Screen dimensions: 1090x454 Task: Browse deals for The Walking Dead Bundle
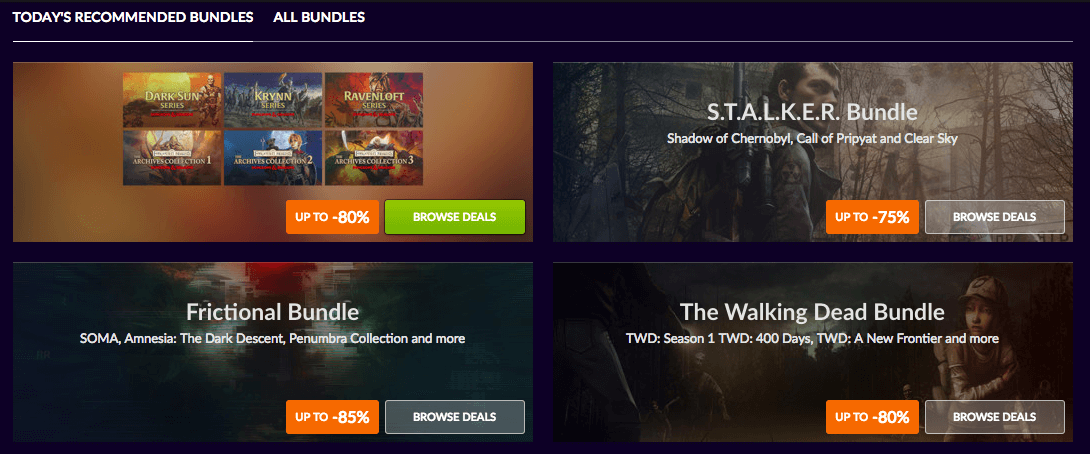[995, 417]
